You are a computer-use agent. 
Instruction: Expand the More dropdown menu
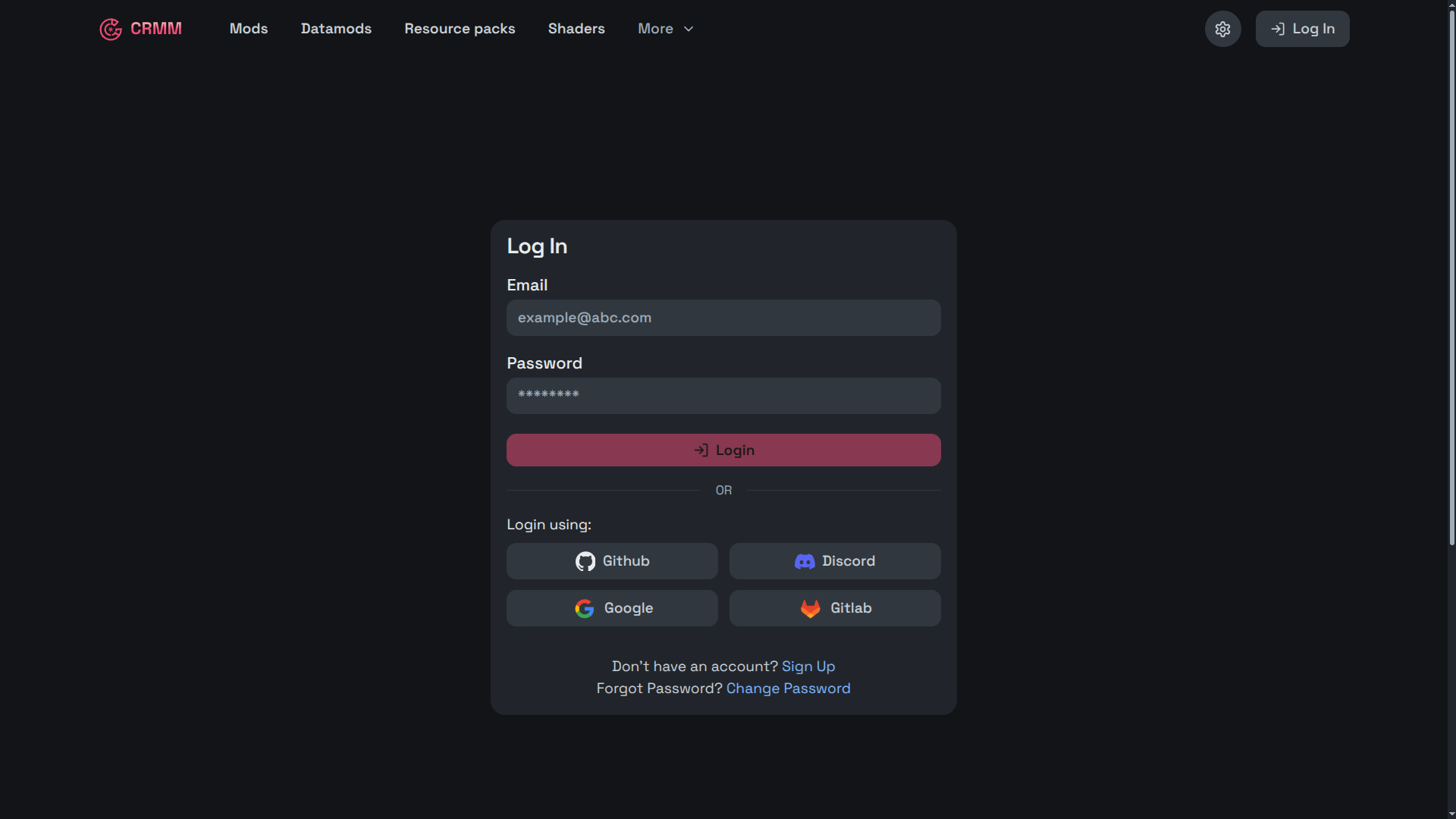(666, 29)
